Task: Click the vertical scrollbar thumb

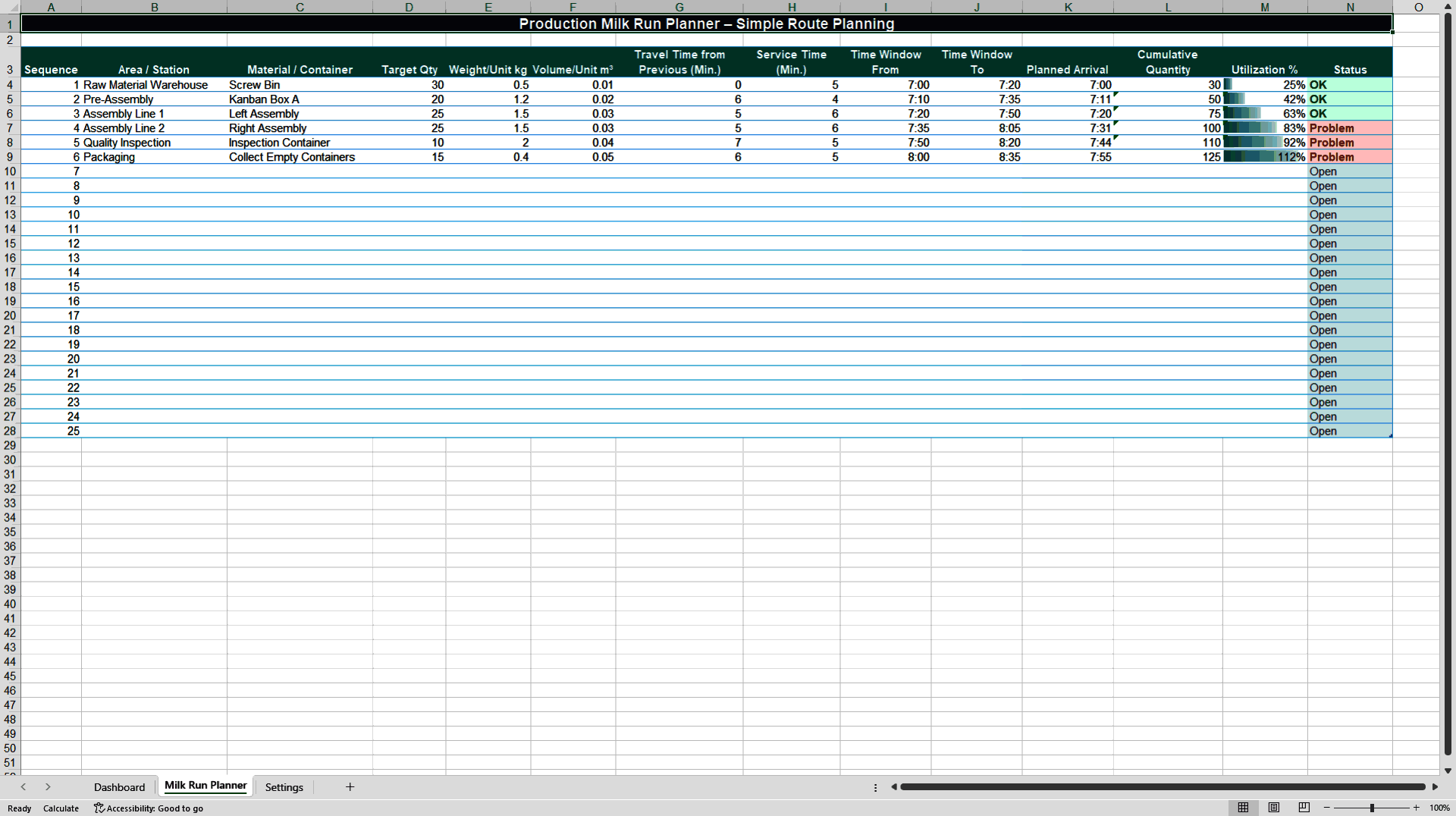Action: (x=1448, y=383)
